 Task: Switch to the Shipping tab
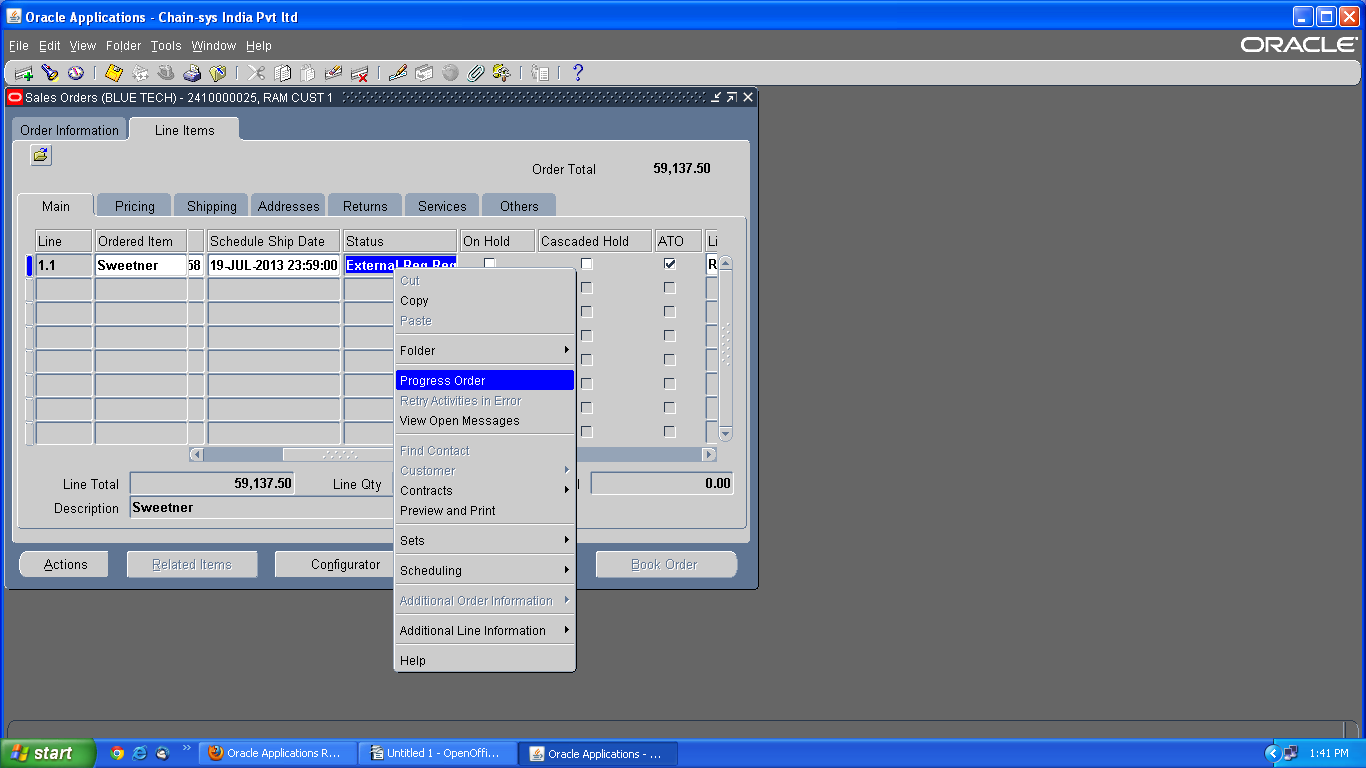coord(212,206)
